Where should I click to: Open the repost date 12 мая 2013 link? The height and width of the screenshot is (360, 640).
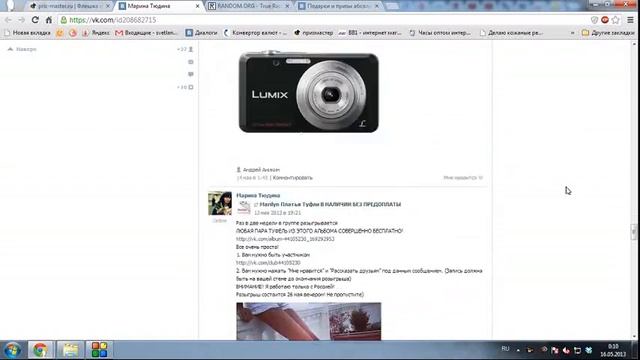[277, 213]
